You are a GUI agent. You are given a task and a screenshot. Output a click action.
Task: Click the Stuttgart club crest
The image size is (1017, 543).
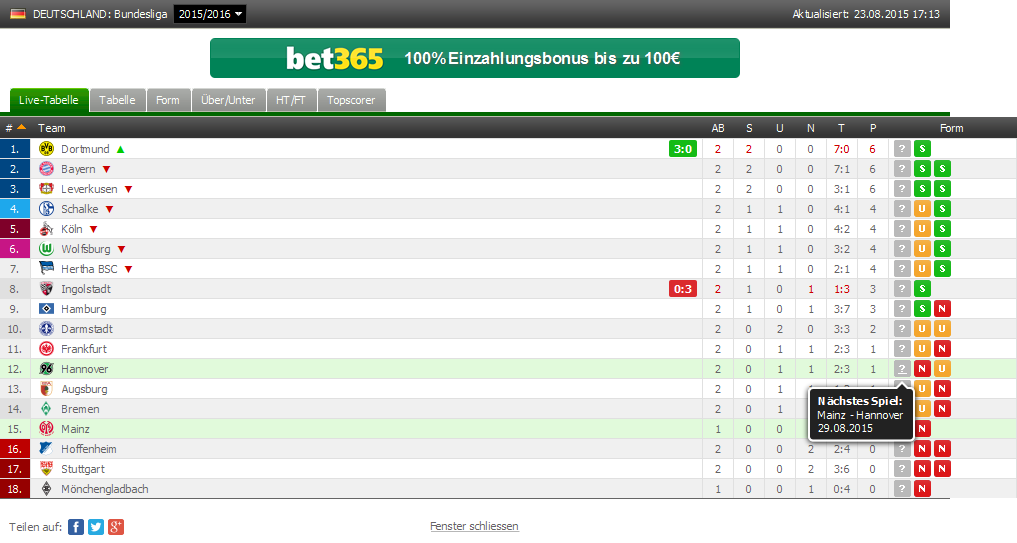coord(45,469)
